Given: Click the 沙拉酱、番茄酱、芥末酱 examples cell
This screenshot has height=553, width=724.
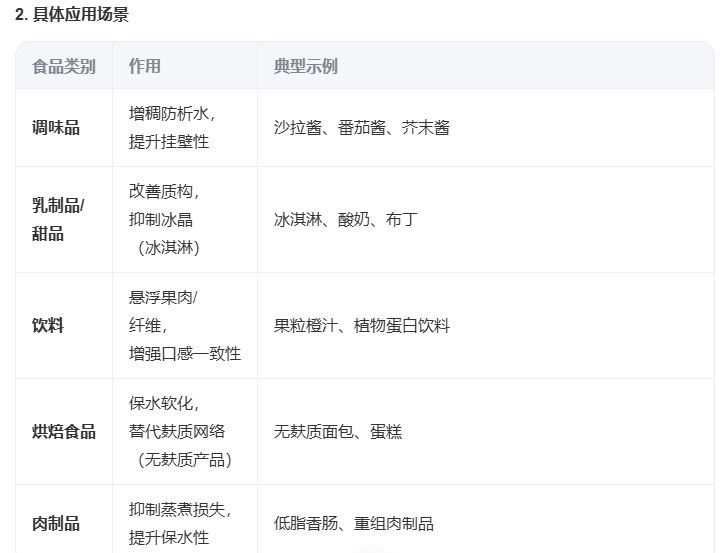Looking at the screenshot, I should point(362,128).
